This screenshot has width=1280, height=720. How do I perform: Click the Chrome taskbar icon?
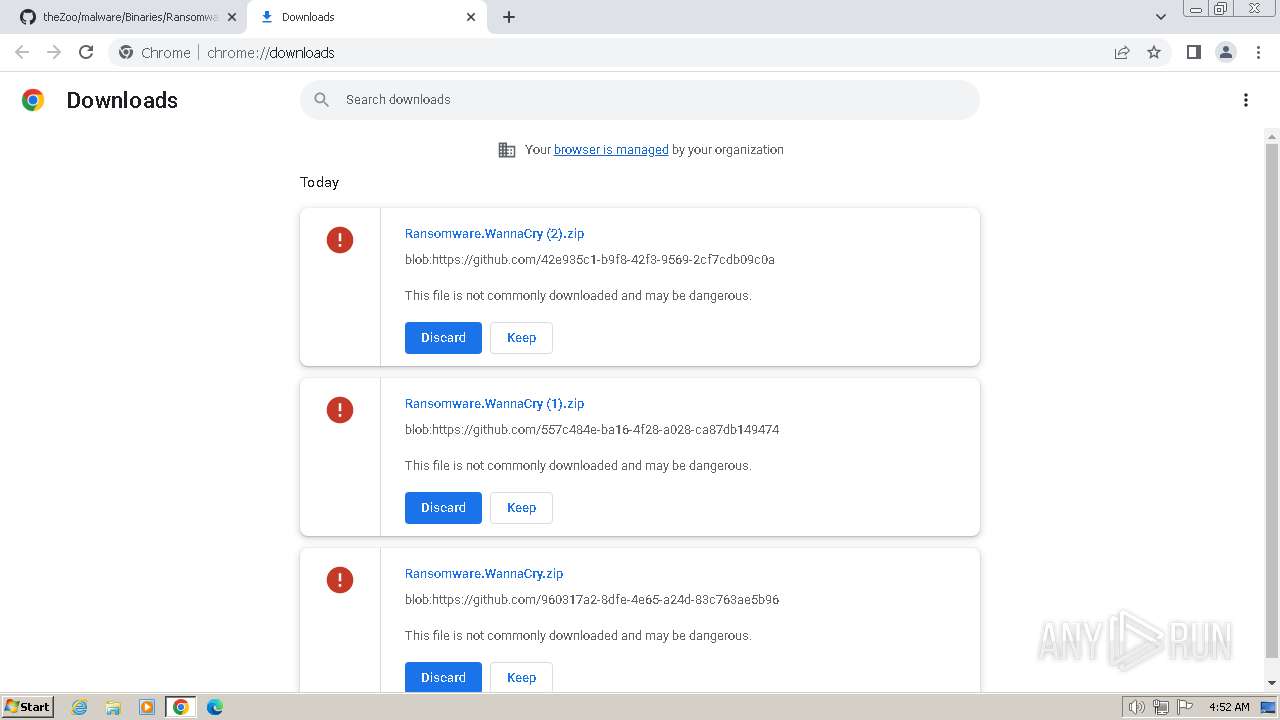pyautogui.click(x=180, y=707)
